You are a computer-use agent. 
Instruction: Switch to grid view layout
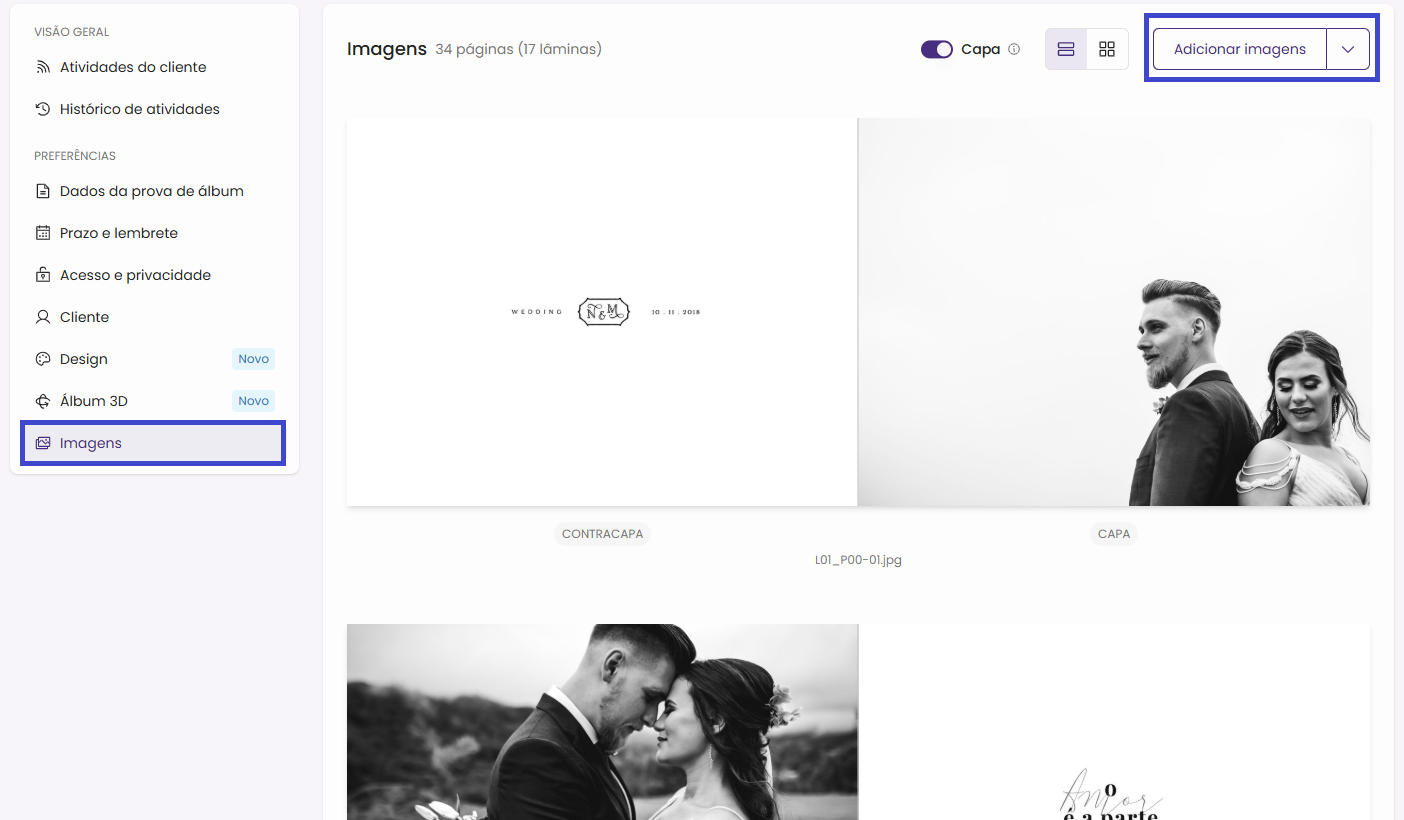click(1107, 49)
